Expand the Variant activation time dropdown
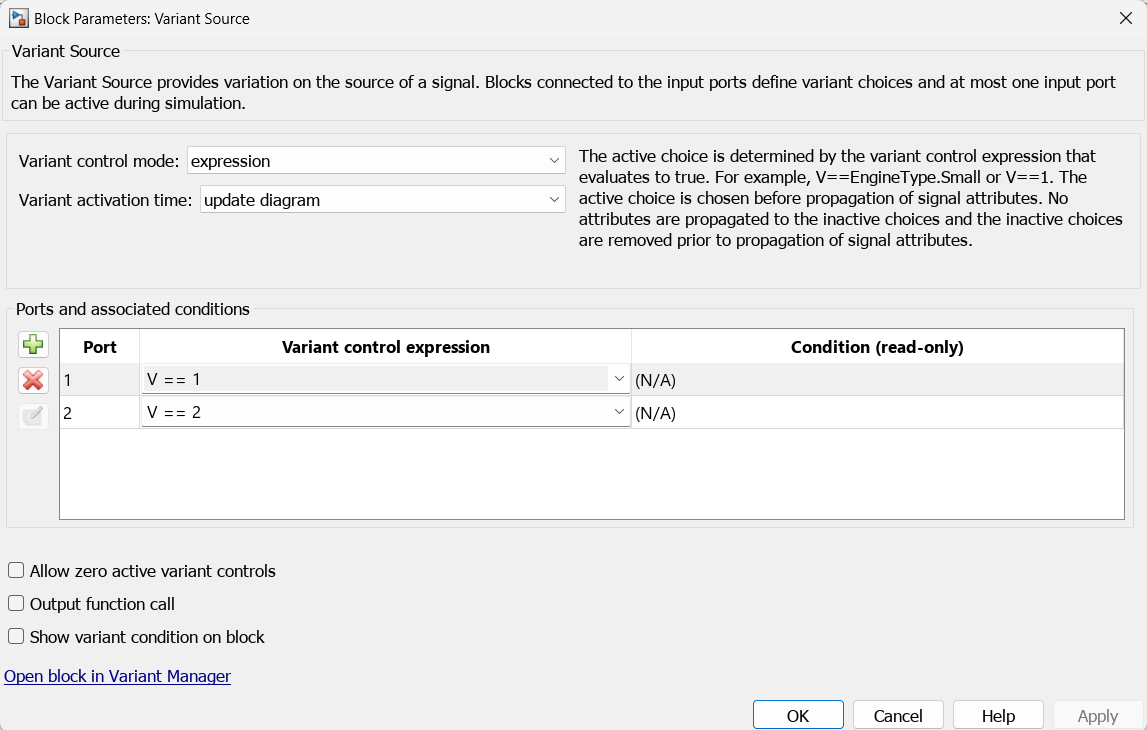The height and width of the screenshot is (730, 1147). (553, 200)
